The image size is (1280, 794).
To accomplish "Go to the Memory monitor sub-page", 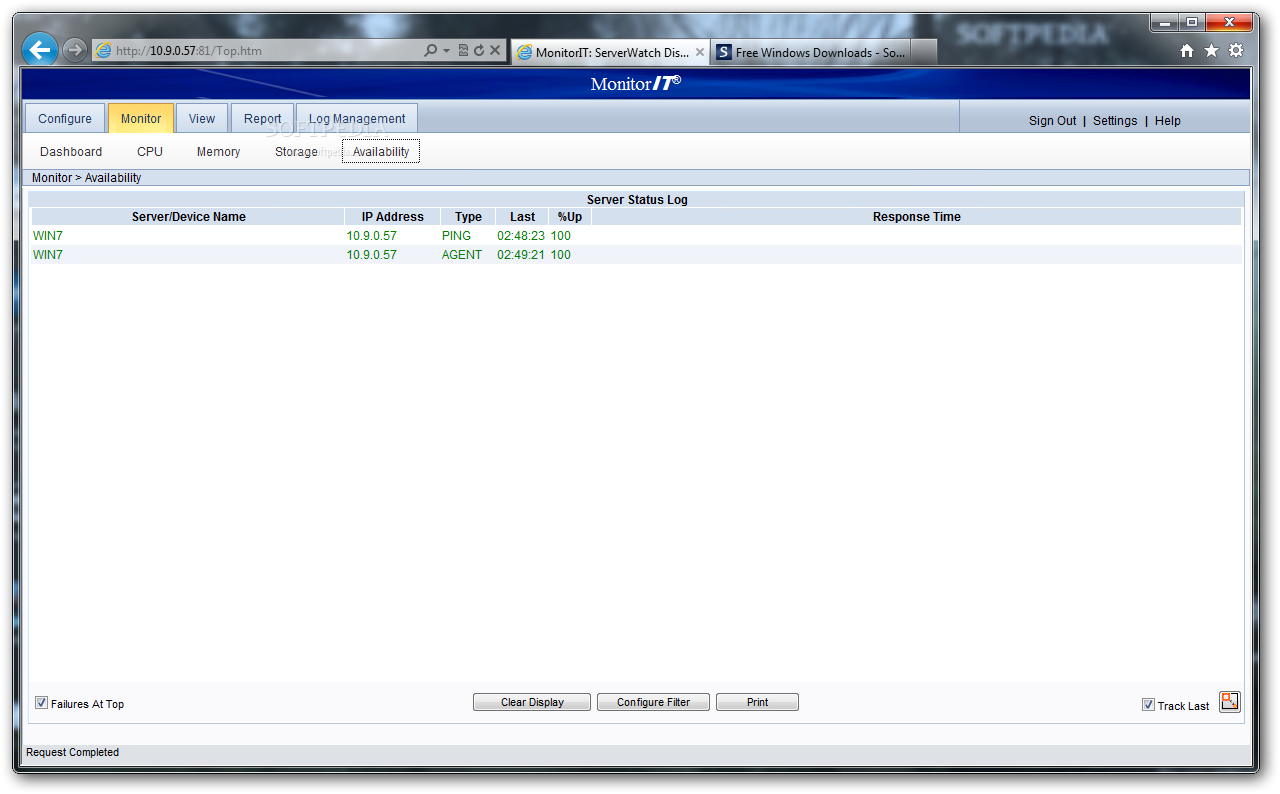I will 218,152.
